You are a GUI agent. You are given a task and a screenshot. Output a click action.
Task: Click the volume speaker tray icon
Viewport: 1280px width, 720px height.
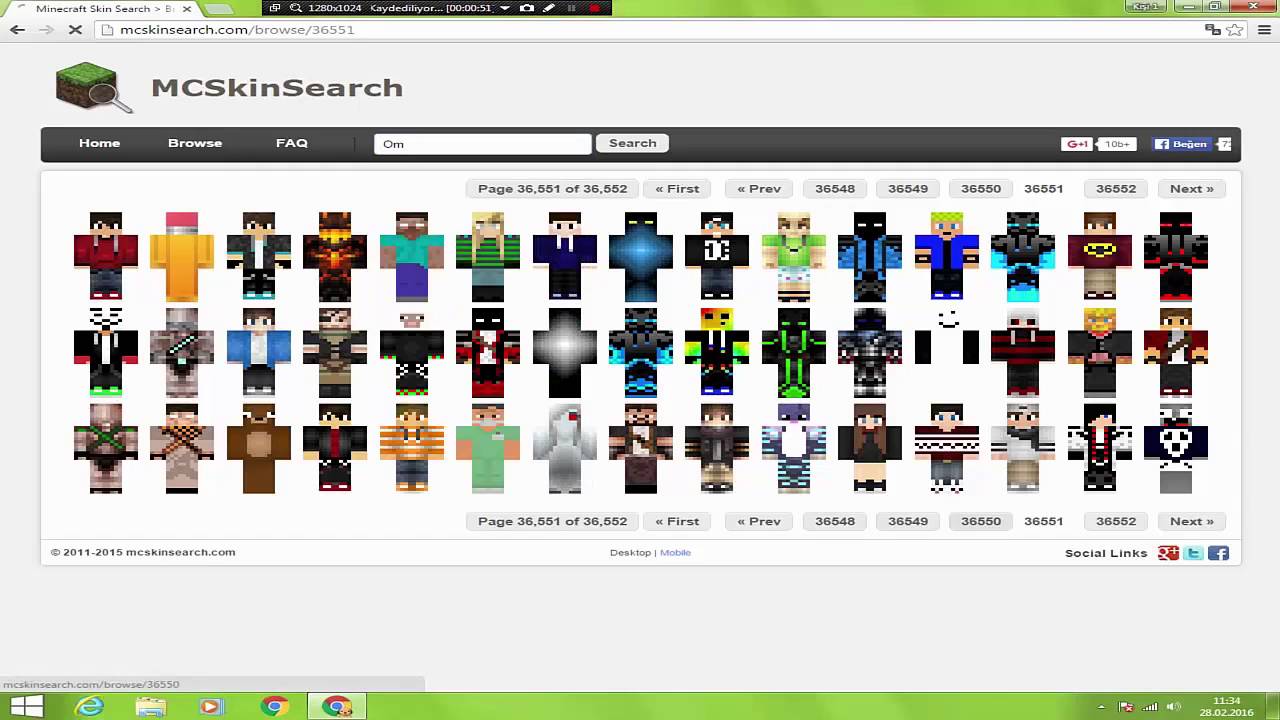[1174, 707]
